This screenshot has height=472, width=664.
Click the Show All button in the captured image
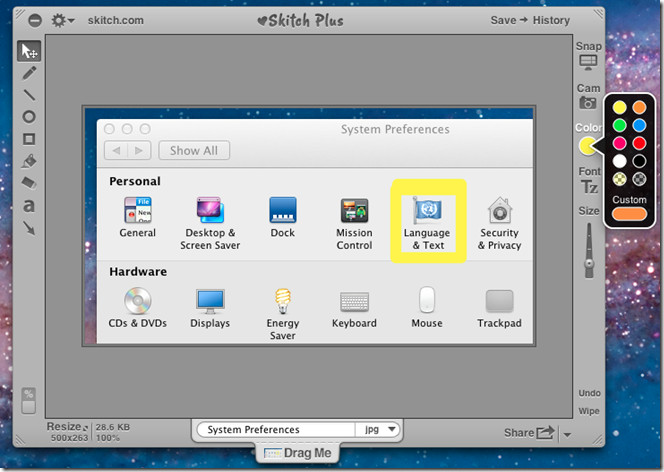[194, 150]
